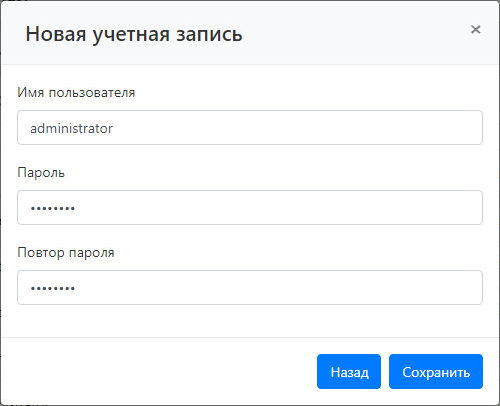Close the Новая учетная запись dialog

click(475, 29)
